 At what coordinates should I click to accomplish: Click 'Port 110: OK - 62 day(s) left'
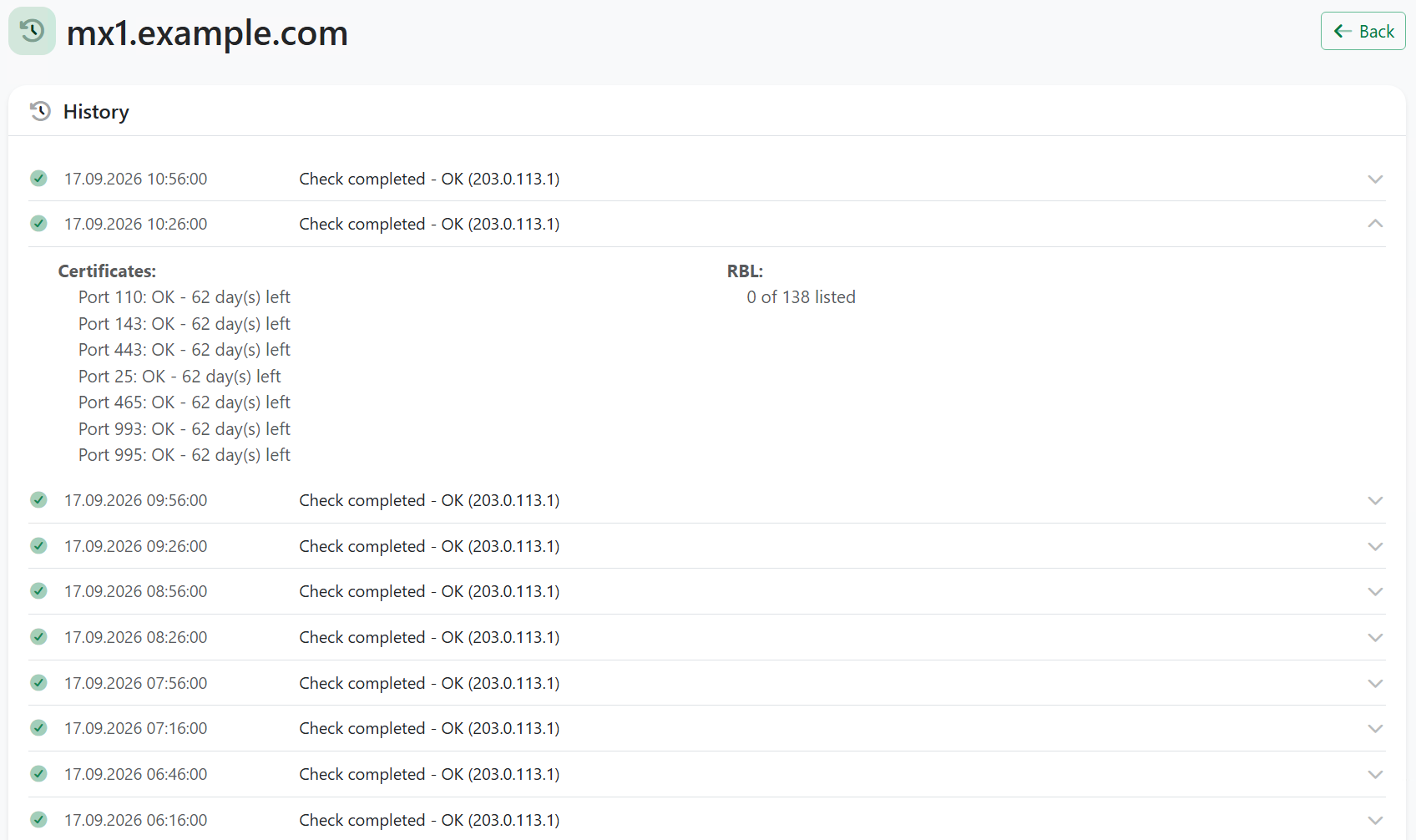pyautogui.click(x=185, y=297)
